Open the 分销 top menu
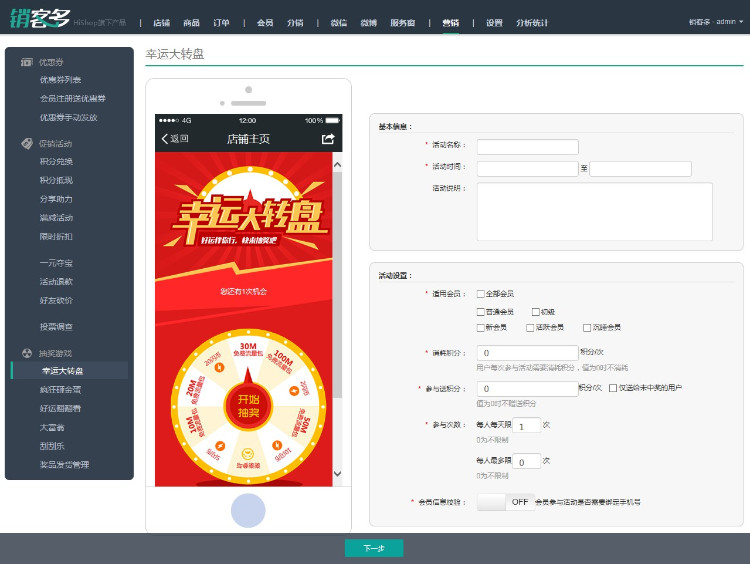This screenshot has width=750, height=564. (x=295, y=22)
